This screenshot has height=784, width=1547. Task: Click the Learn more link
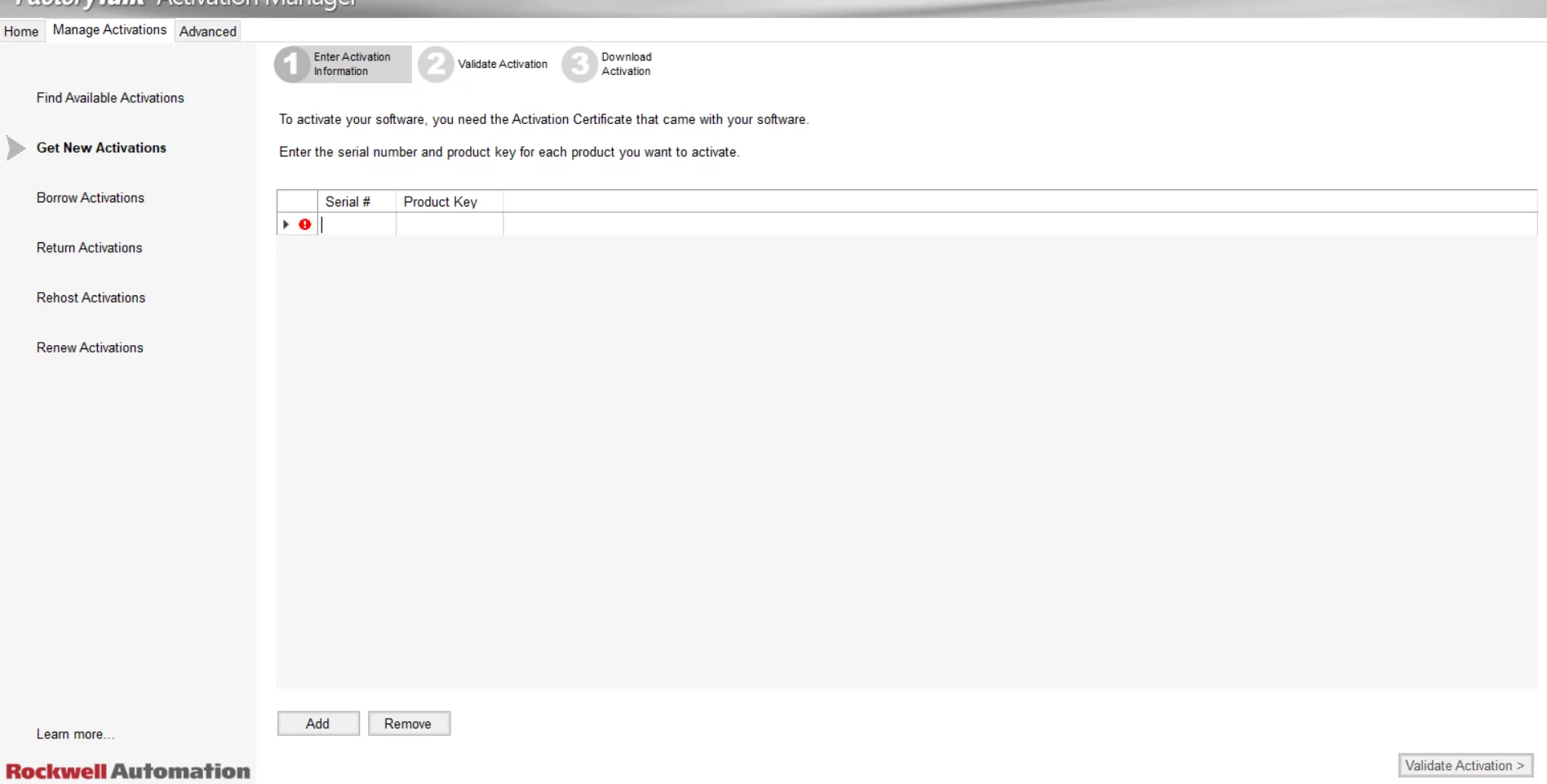point(75,734)
